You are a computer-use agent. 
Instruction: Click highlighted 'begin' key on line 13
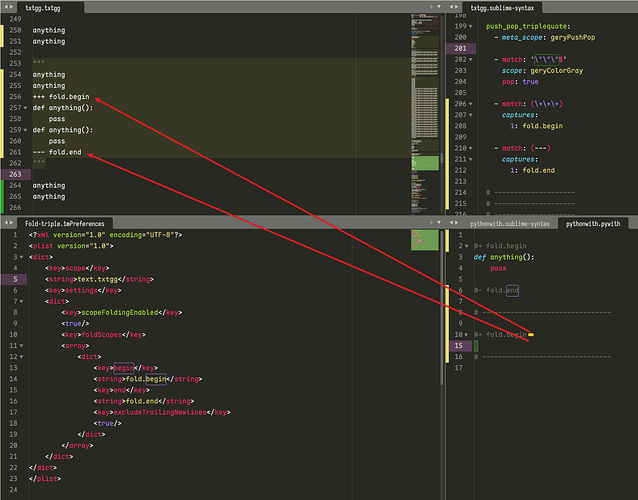124,368
